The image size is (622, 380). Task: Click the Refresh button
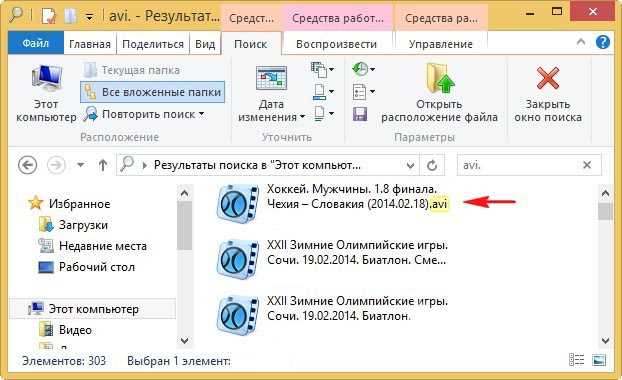[432, 165]
